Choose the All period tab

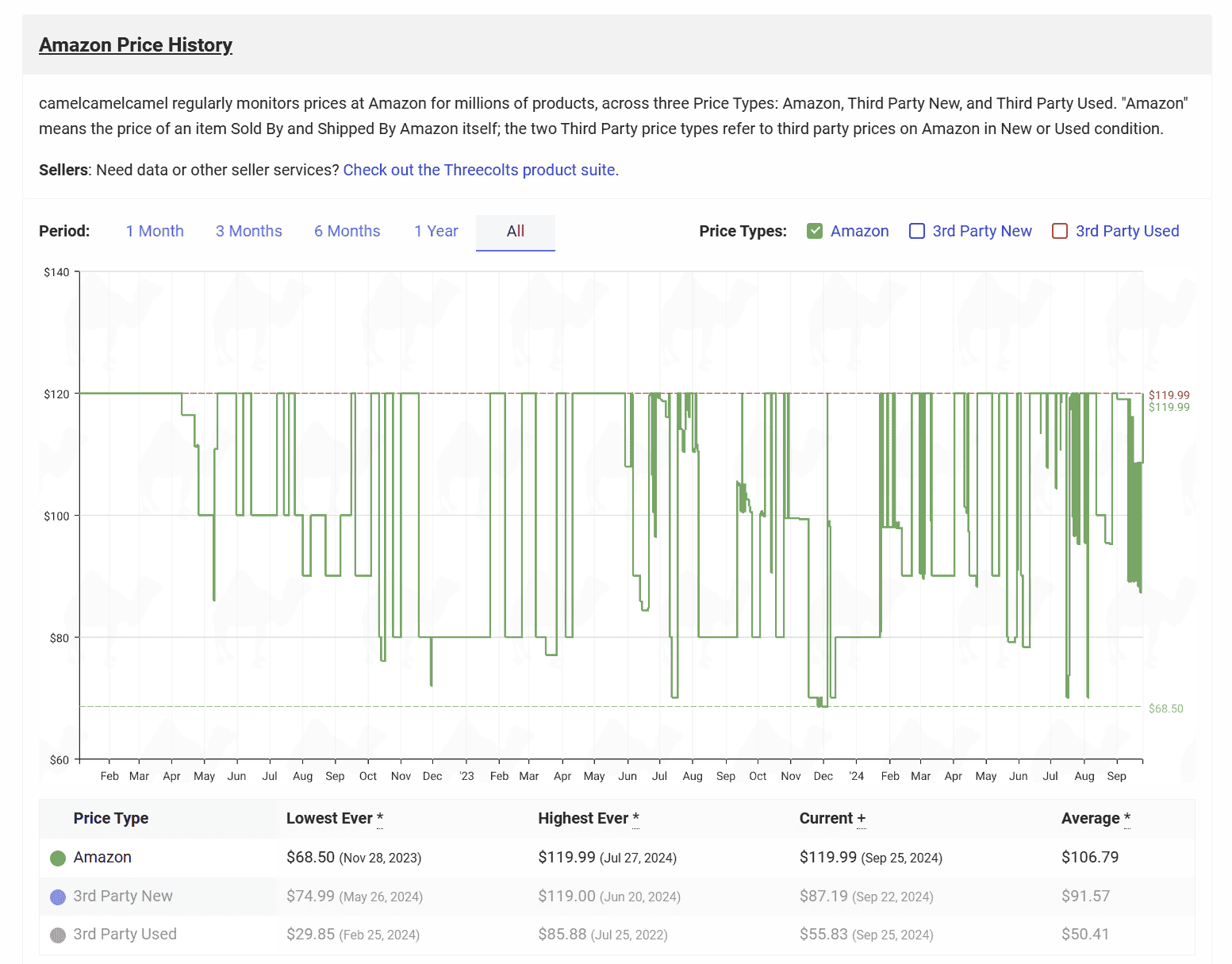click(x=516, y=231)
